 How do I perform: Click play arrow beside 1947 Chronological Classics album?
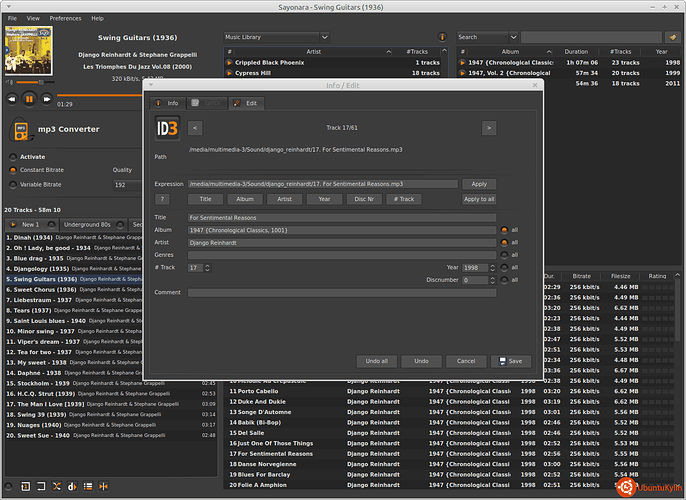pyautogui.click(x=462, y=63)
